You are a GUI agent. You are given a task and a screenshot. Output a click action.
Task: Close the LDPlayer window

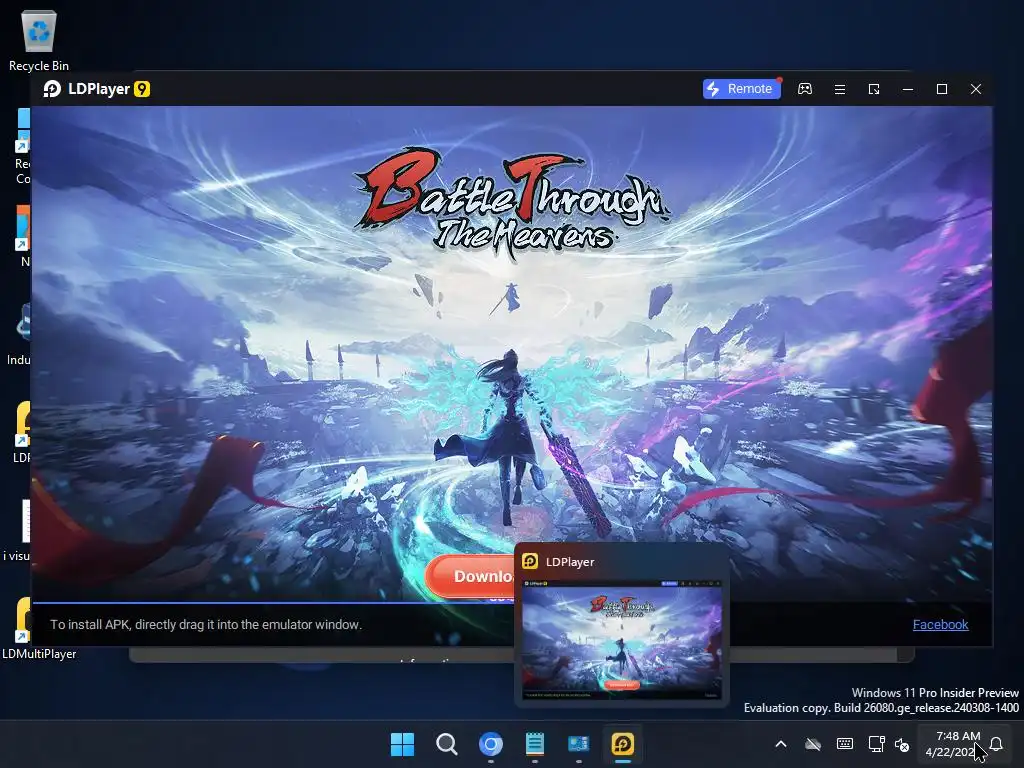[x=976, y=89]
